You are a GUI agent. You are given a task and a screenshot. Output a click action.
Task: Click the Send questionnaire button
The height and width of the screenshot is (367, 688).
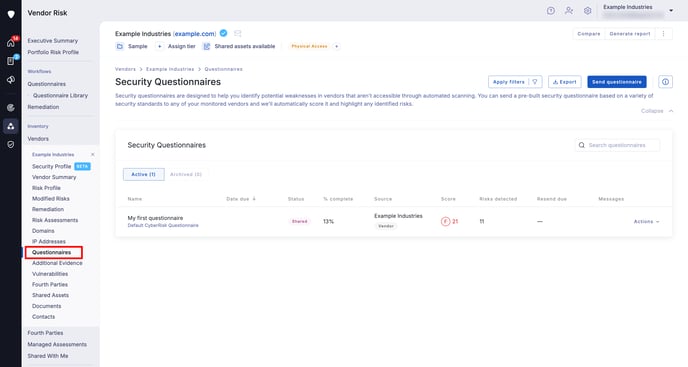pos(616,82)
